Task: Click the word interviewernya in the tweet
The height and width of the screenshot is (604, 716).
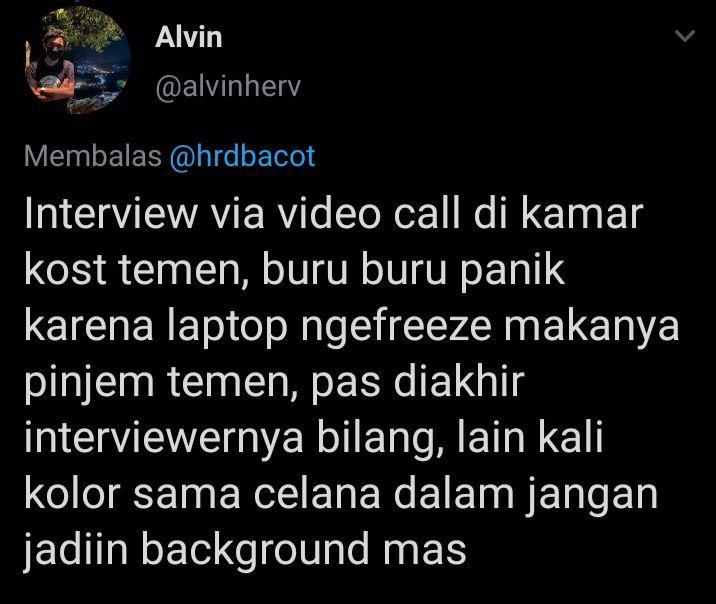Action: (164, 439)
